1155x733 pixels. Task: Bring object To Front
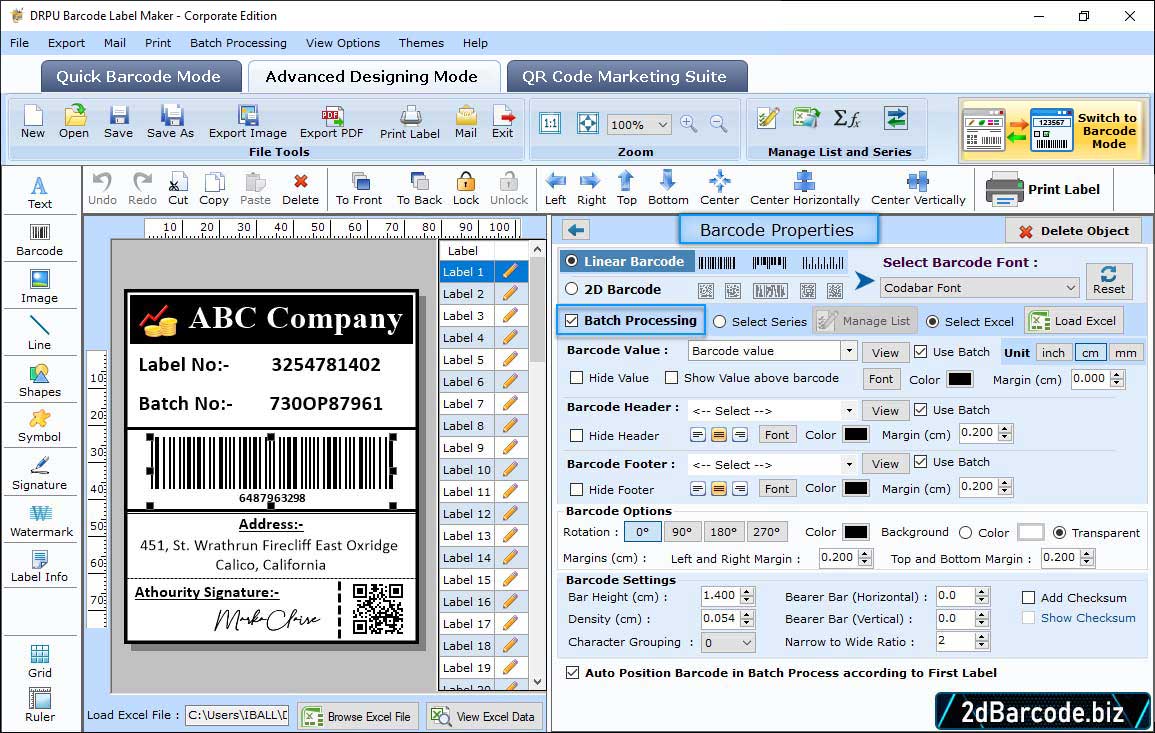tap(359, 189)
